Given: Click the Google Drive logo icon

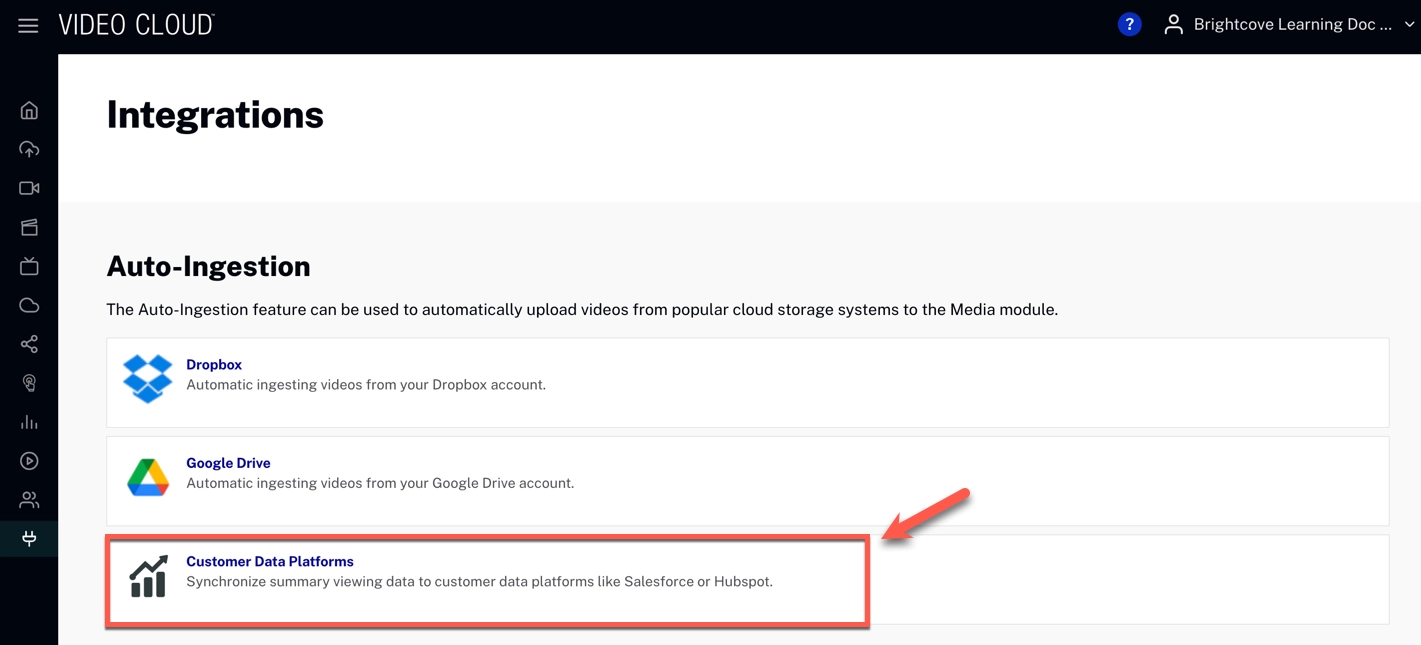Looking at the screenshot, I should pyautogui.click(x=147, y=478).
